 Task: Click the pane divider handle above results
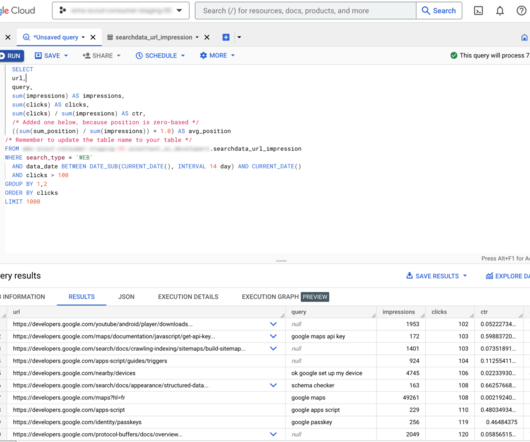(x=281, y=261)
